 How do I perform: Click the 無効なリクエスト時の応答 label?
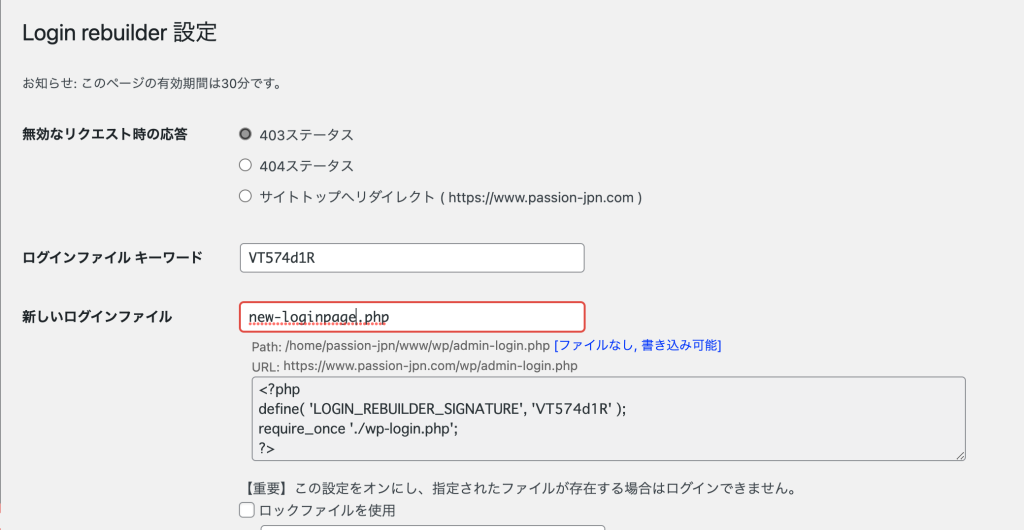(x=105, y=134)
